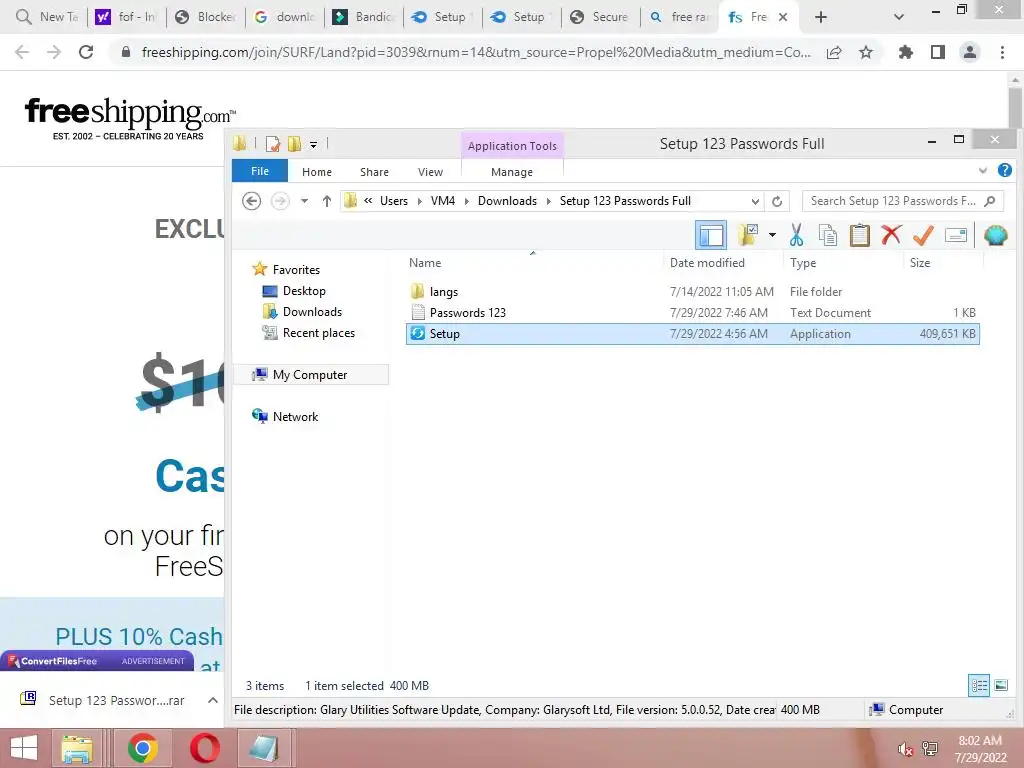Switch to Details view icon in status bar
The width and height of the screenshot is (1024, 768).
point(979,685)
